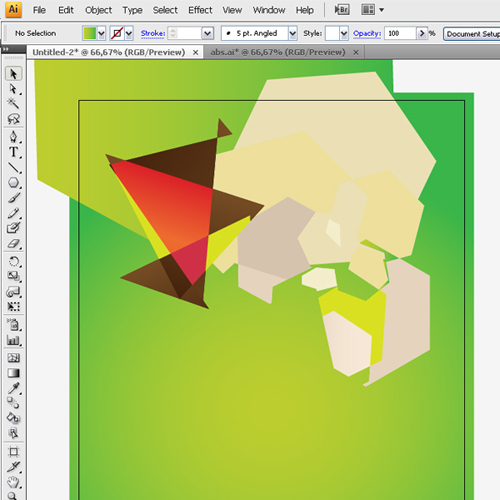Select the Pen tool
This screenshot has width=500, height=500.
13,137
